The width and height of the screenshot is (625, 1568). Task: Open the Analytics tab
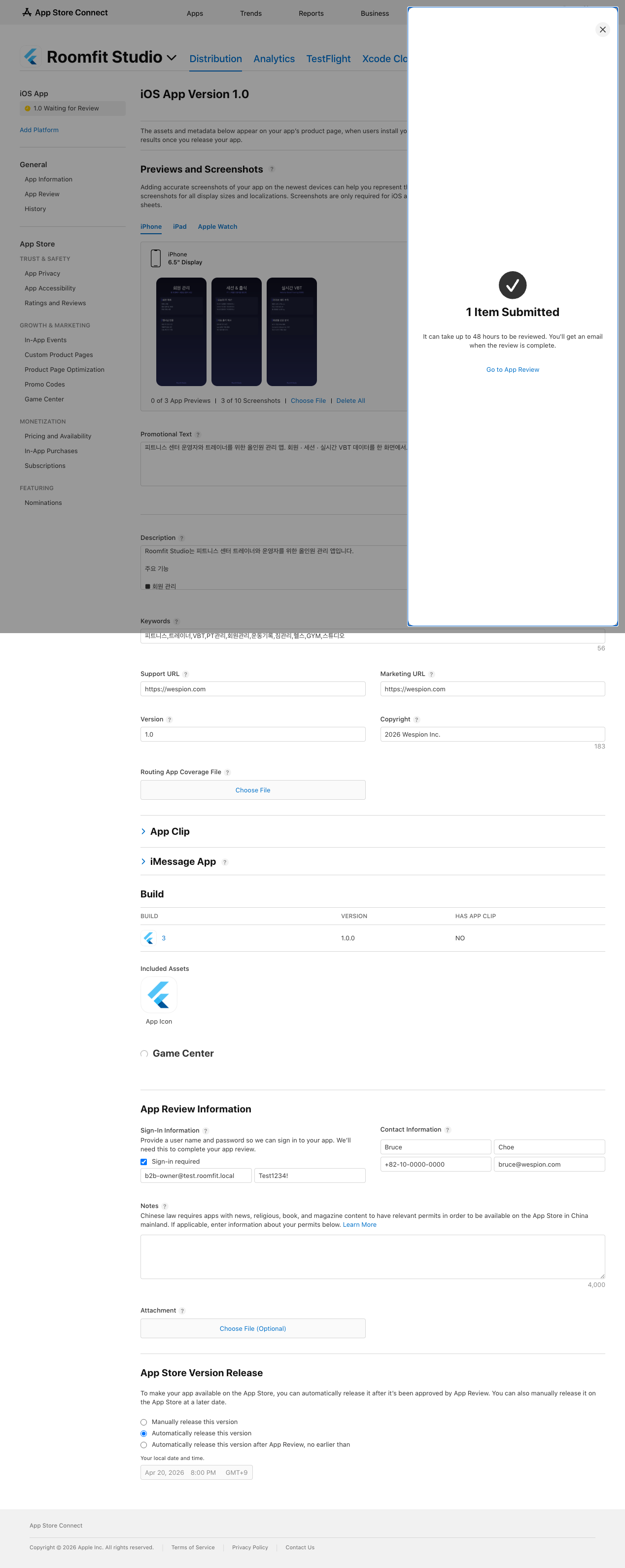(x=274, y=59)
